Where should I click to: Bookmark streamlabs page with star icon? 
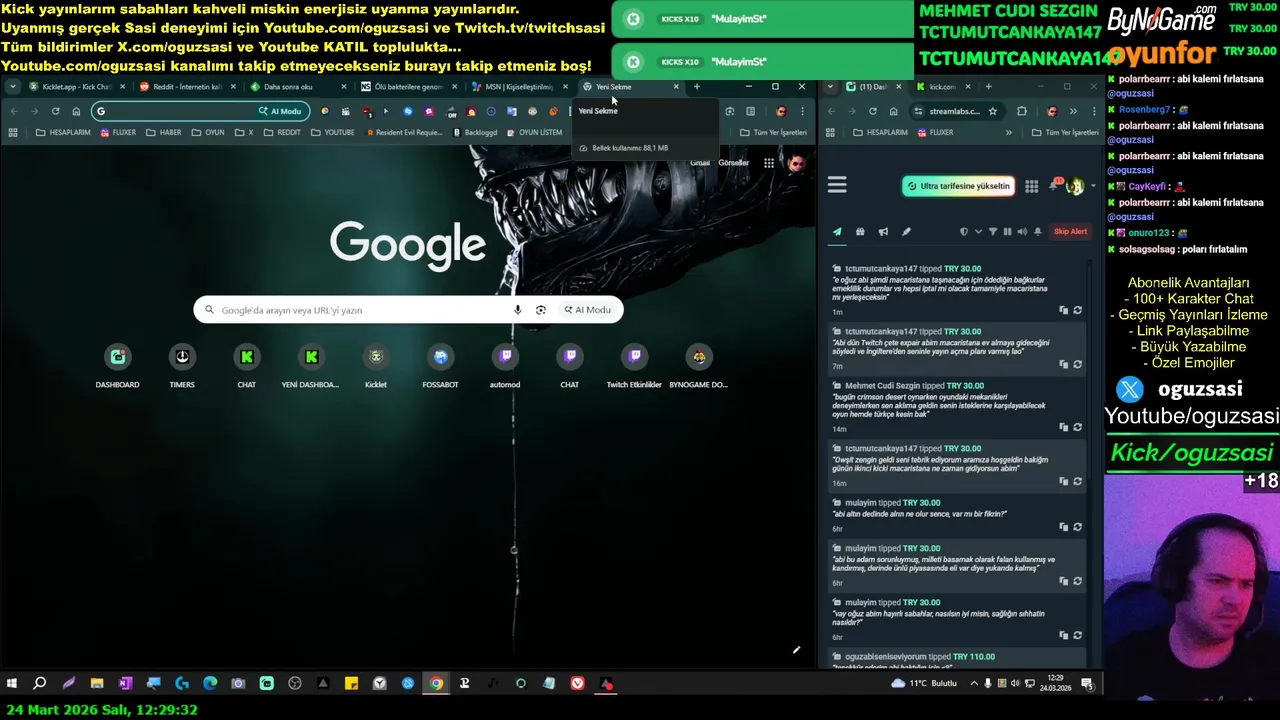(992, 111)
